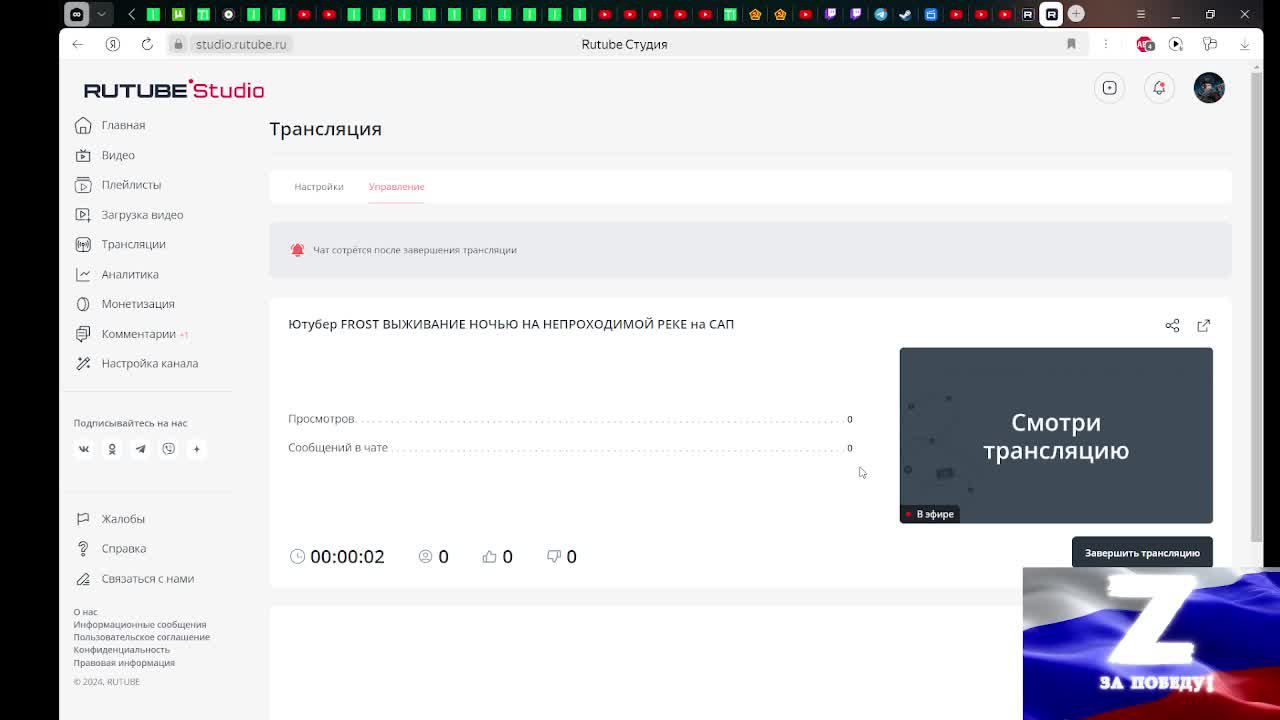
Task: Open the stream in new window icon
Action: 1204,325
